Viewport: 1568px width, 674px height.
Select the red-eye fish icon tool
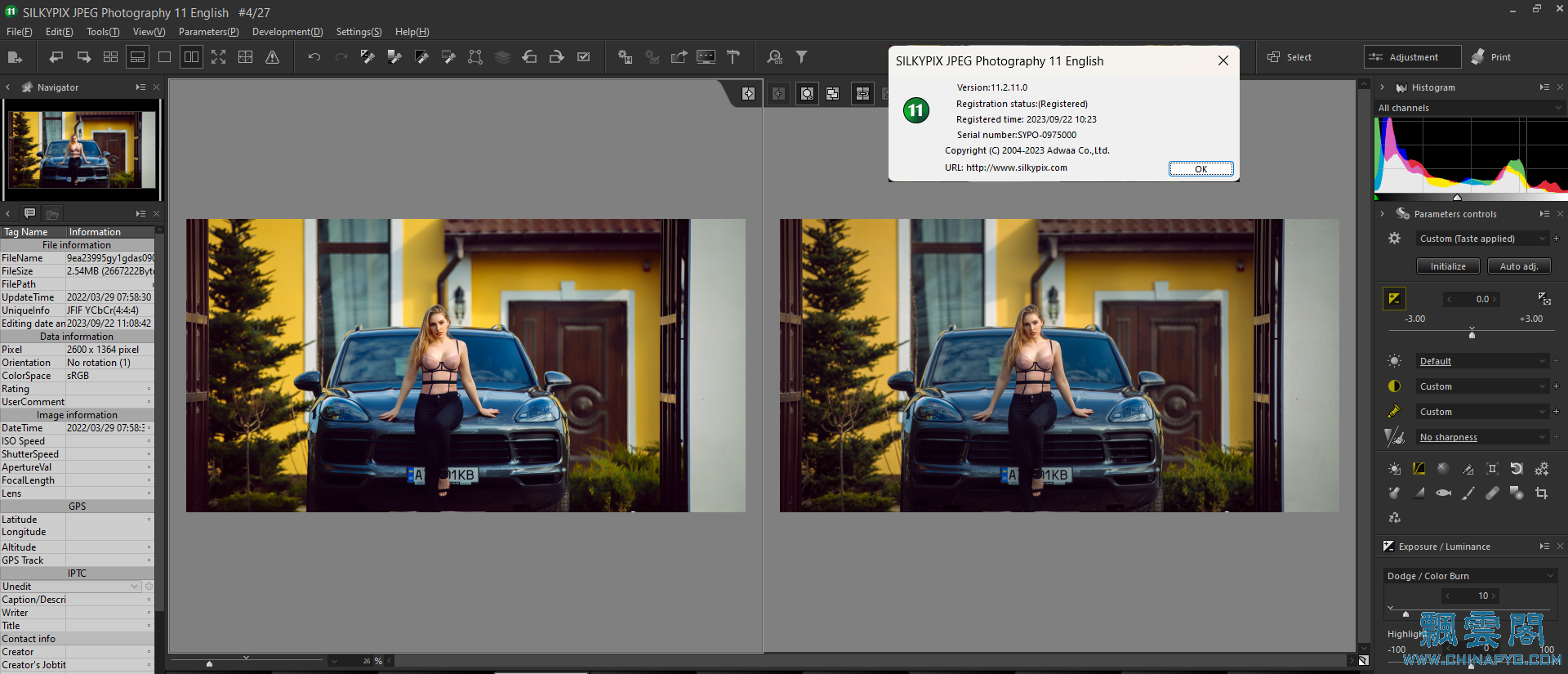[1443, 493]
